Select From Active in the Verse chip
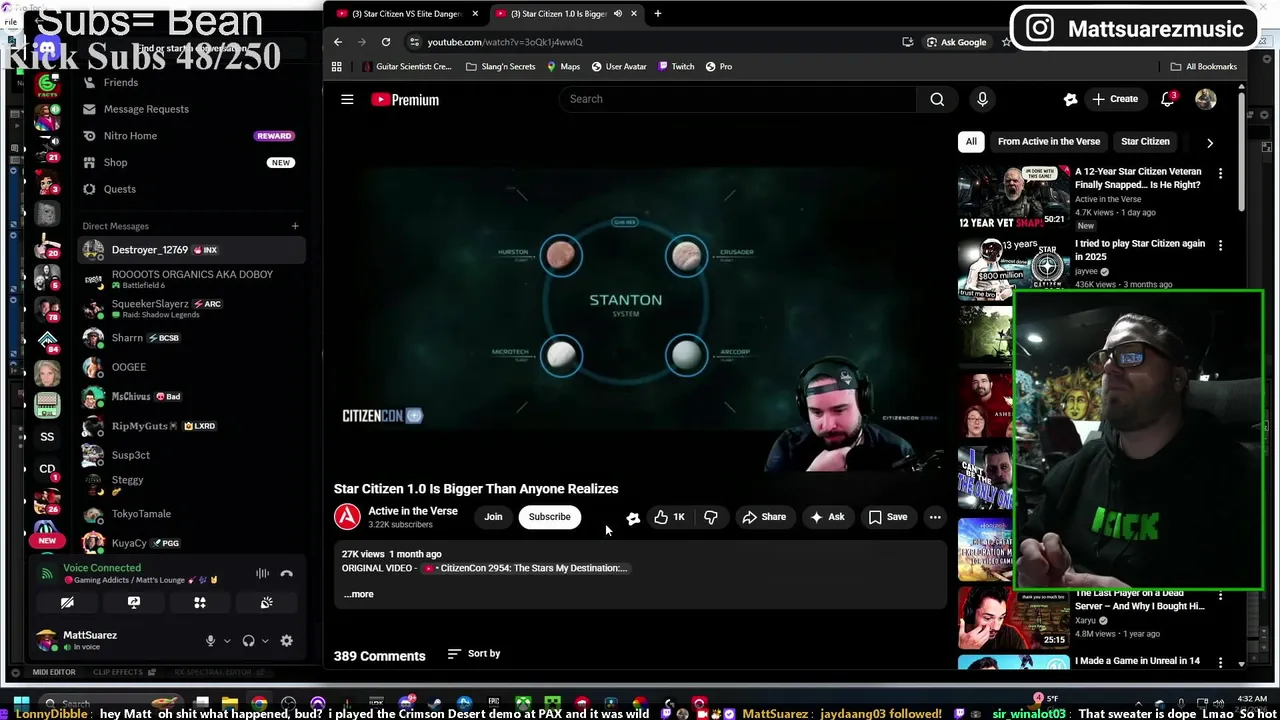Screen dimensions: 1280x720 click(1048, 142)
